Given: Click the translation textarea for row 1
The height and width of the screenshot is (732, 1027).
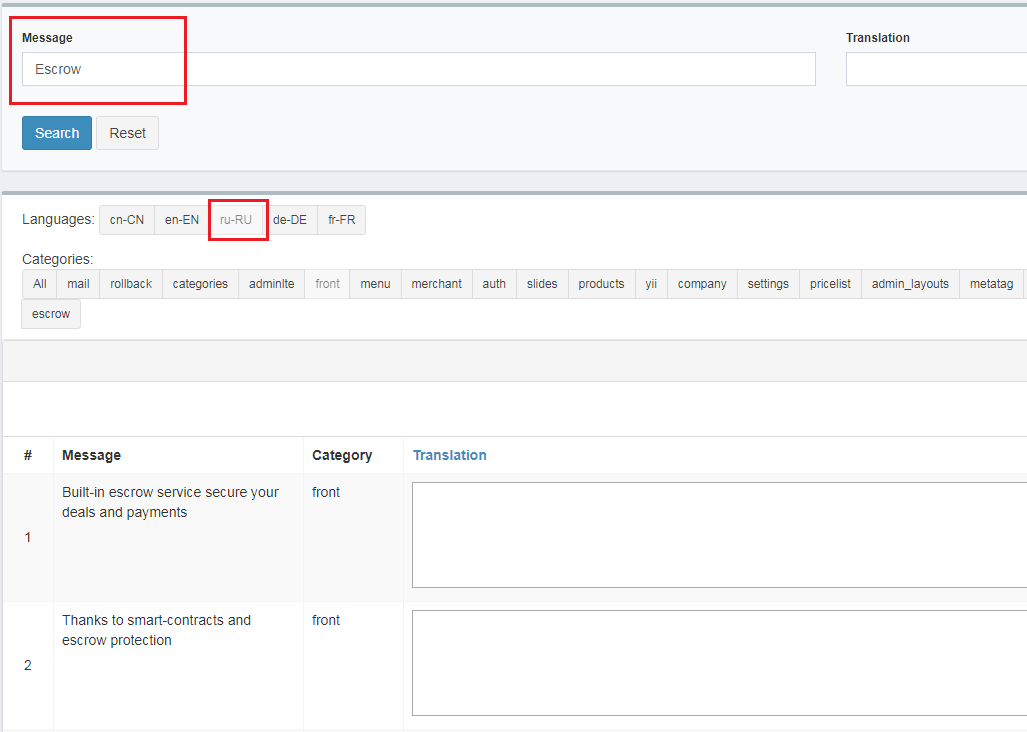Looking at the screenshot, I should tap(719, 535).
